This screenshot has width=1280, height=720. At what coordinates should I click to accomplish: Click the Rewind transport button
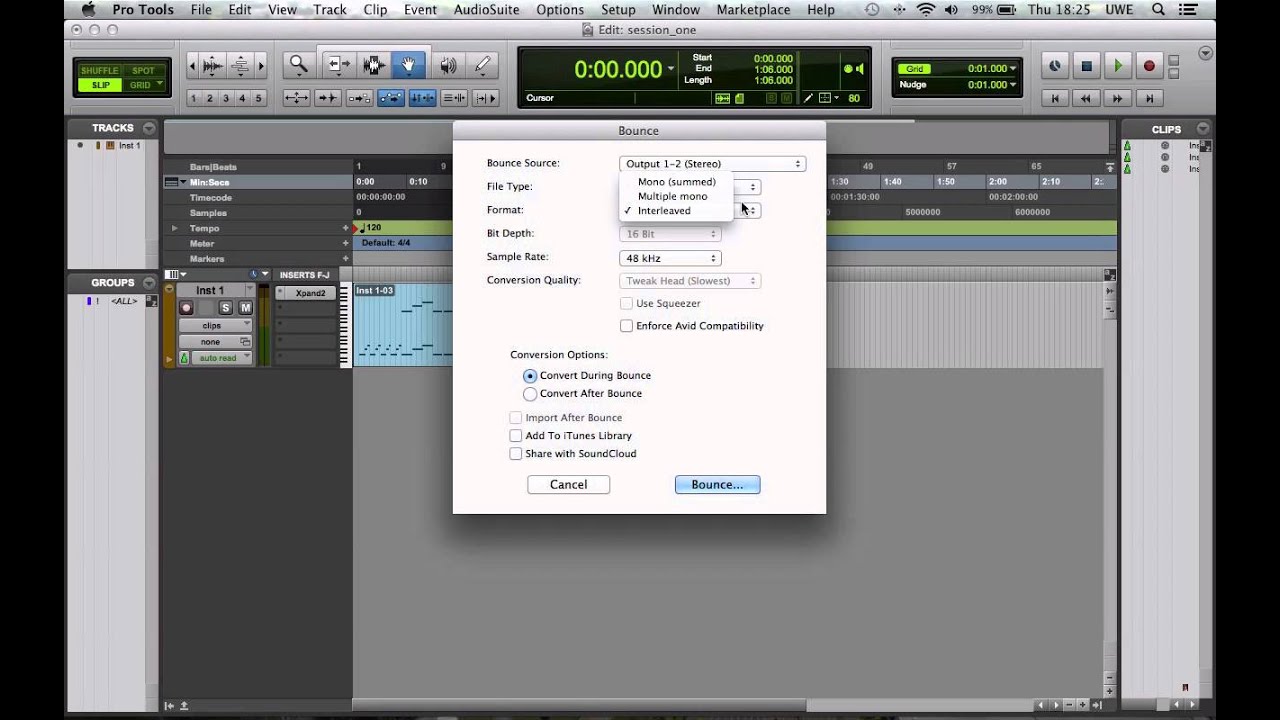1086,98
